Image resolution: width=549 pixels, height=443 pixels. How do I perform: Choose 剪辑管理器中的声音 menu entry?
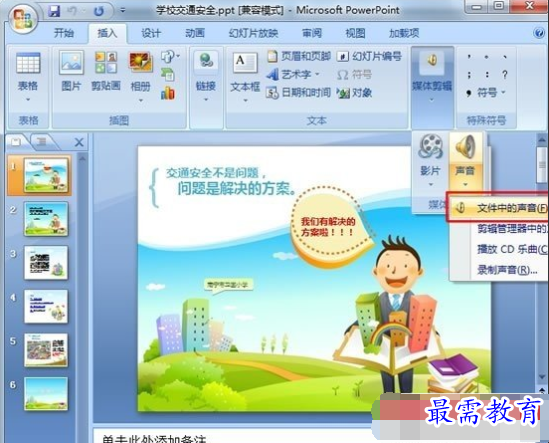[x=499, y=229]
